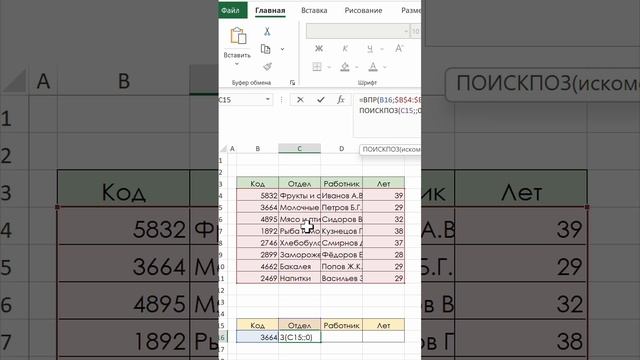
Task: Expand the name box C15 dropdown
Action: (268, 100)
